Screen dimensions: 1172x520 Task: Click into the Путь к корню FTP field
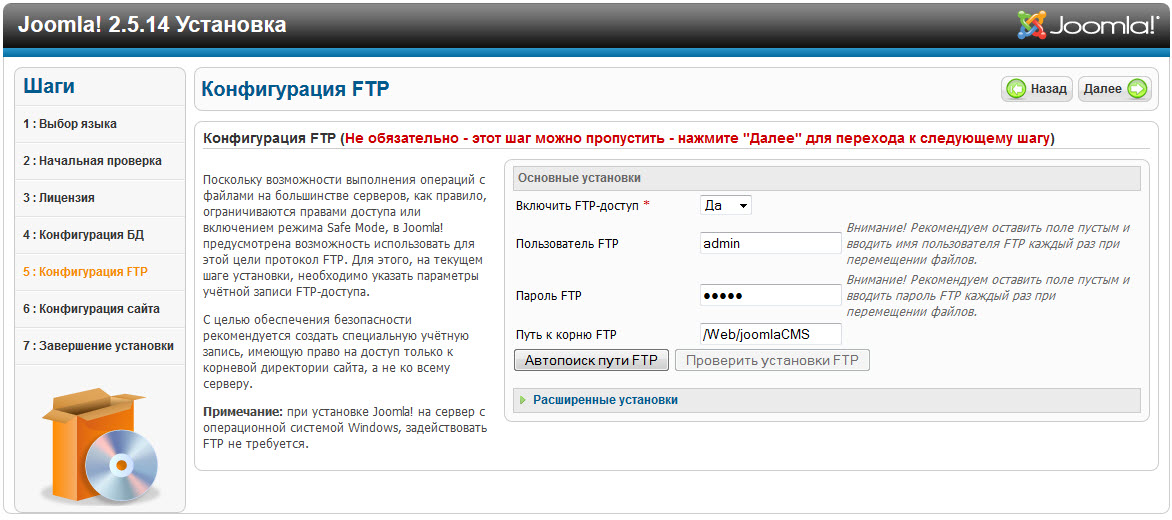coord(771,334)
